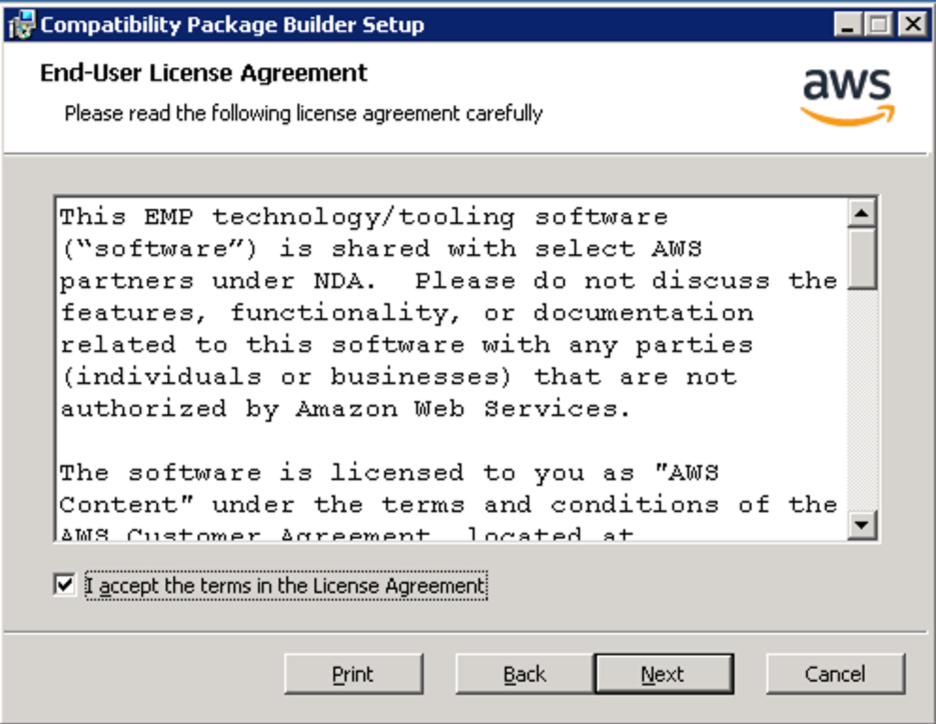Uncheck the license agreement acceptance checkbox
Image resolution: width=936 pixels, height=724 pixels.
[x=63, y=585]
